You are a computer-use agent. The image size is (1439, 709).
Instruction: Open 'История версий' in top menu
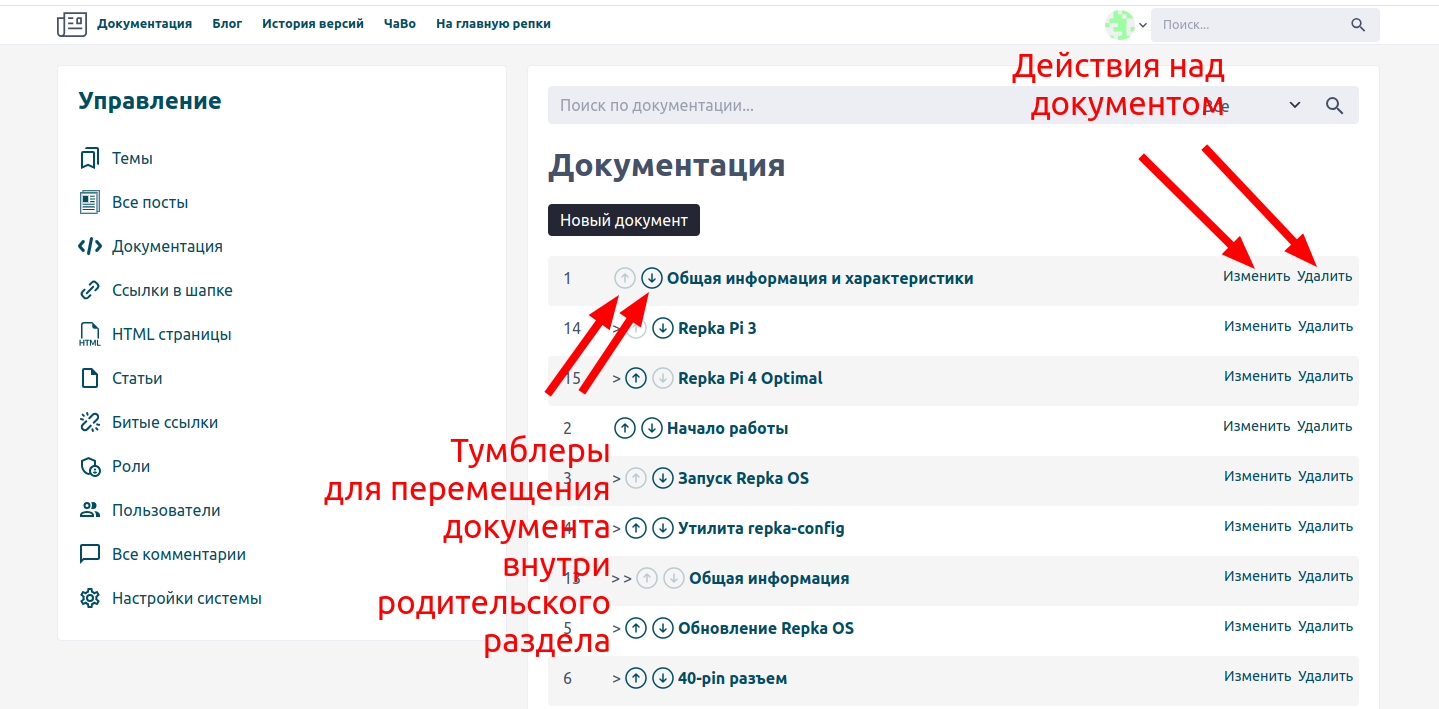[313, 24]
